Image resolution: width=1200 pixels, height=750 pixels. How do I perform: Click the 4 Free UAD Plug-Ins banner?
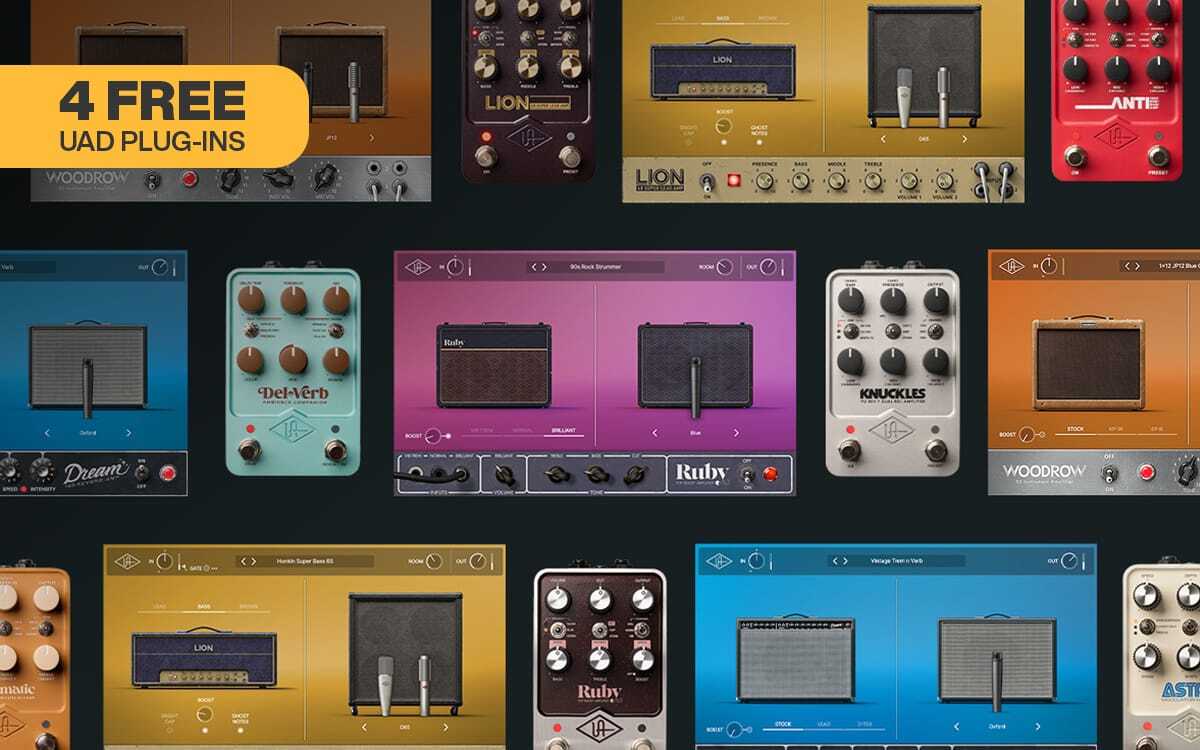coord(152,115)
